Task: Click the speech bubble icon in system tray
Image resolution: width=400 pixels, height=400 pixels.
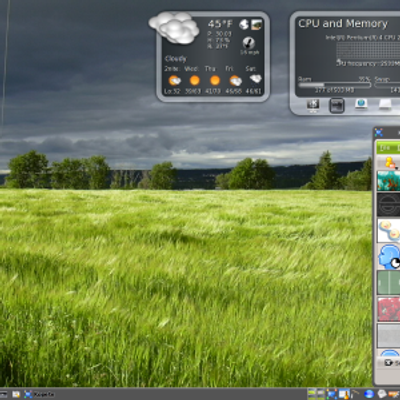Action: coord(382,394)
